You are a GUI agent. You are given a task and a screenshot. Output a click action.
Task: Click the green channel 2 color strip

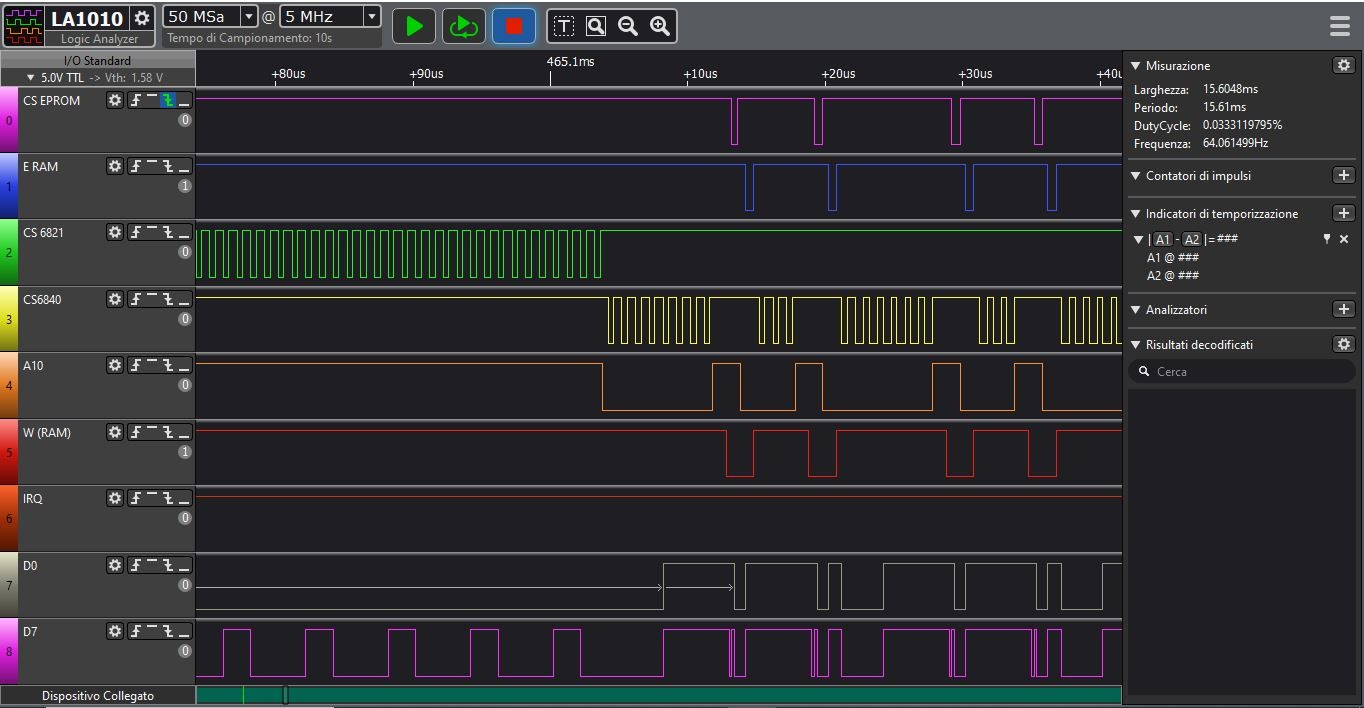[9, 252]
